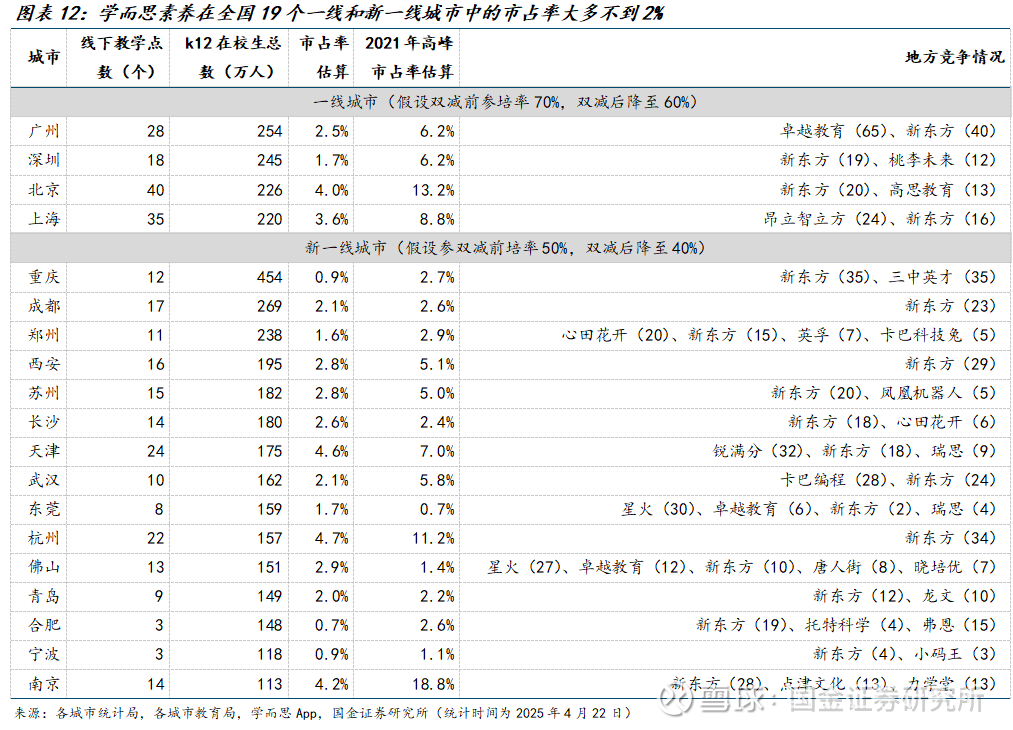Select the '线下教学点数（个）' column header
Screen dimensions: 1013x730
click(x=121, y=57)
